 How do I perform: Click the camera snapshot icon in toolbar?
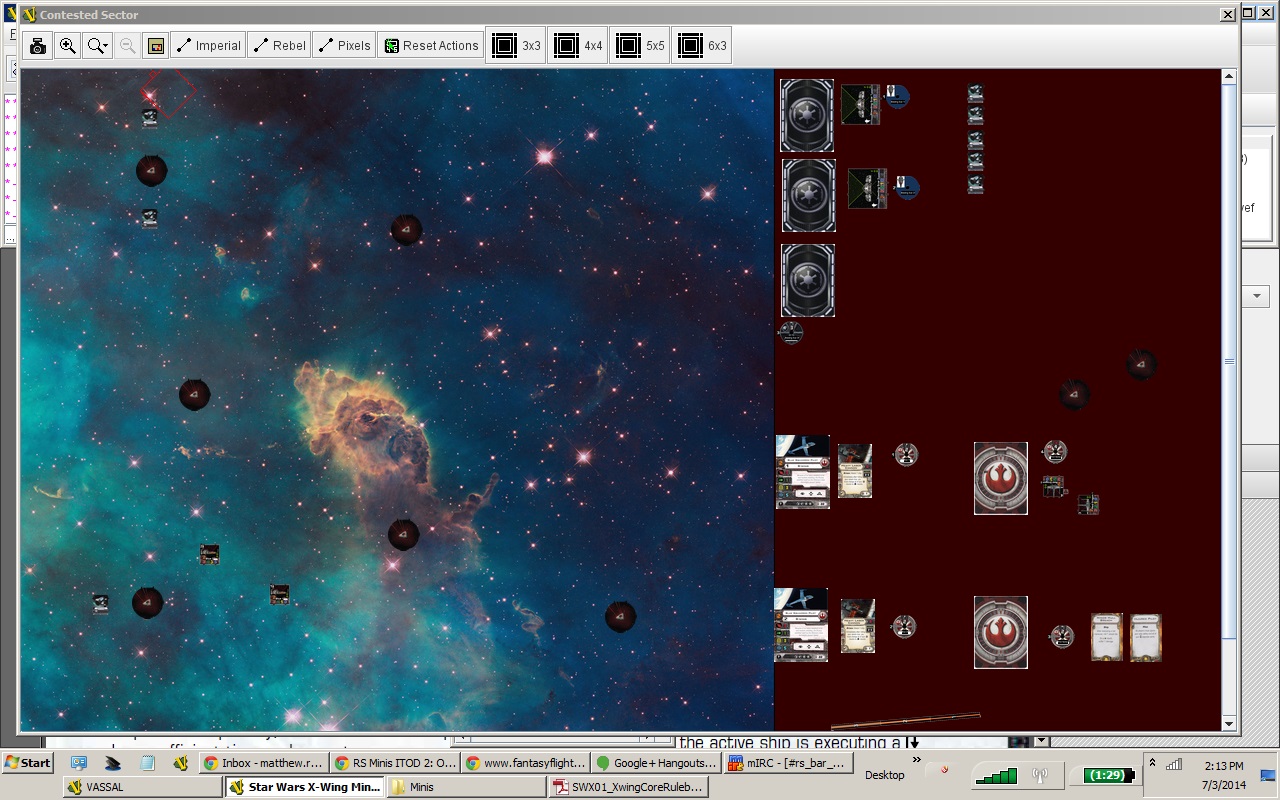[38, 46]
